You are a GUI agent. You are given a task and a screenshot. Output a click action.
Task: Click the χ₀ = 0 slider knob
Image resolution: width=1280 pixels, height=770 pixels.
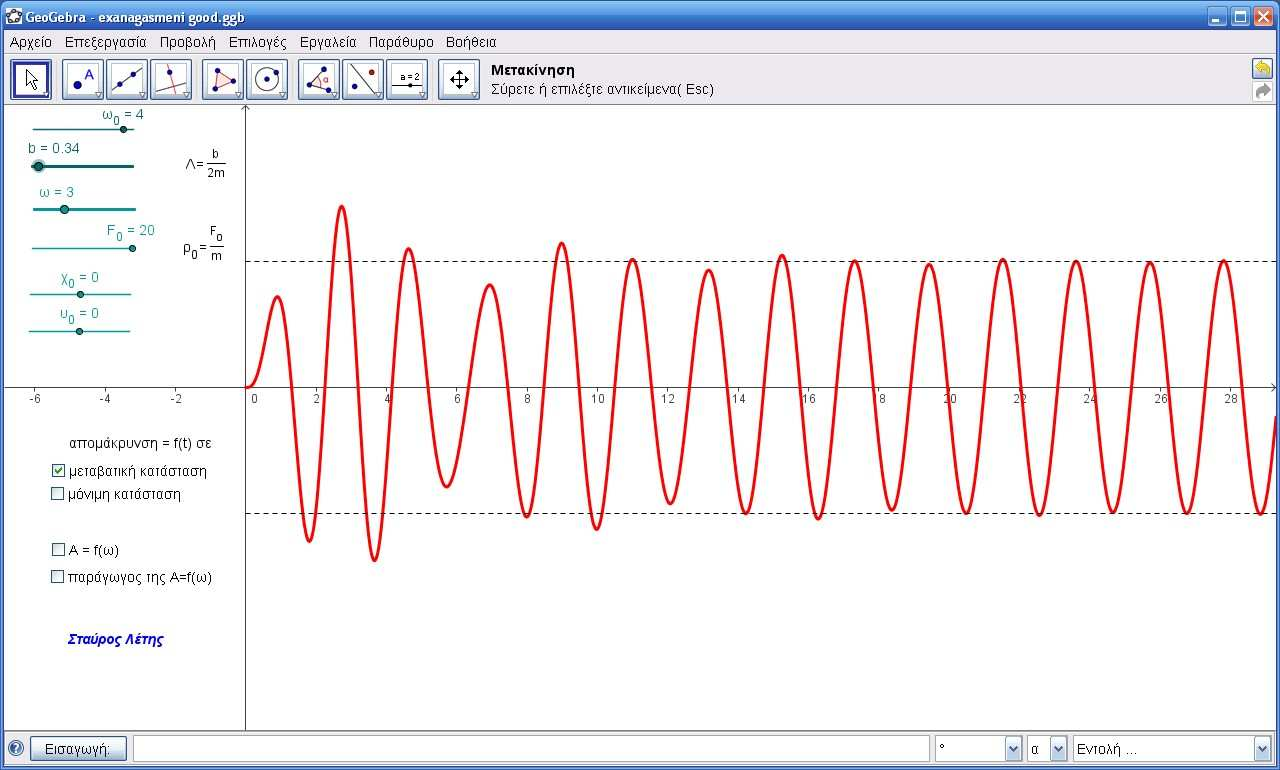click(x=81, y=294)
